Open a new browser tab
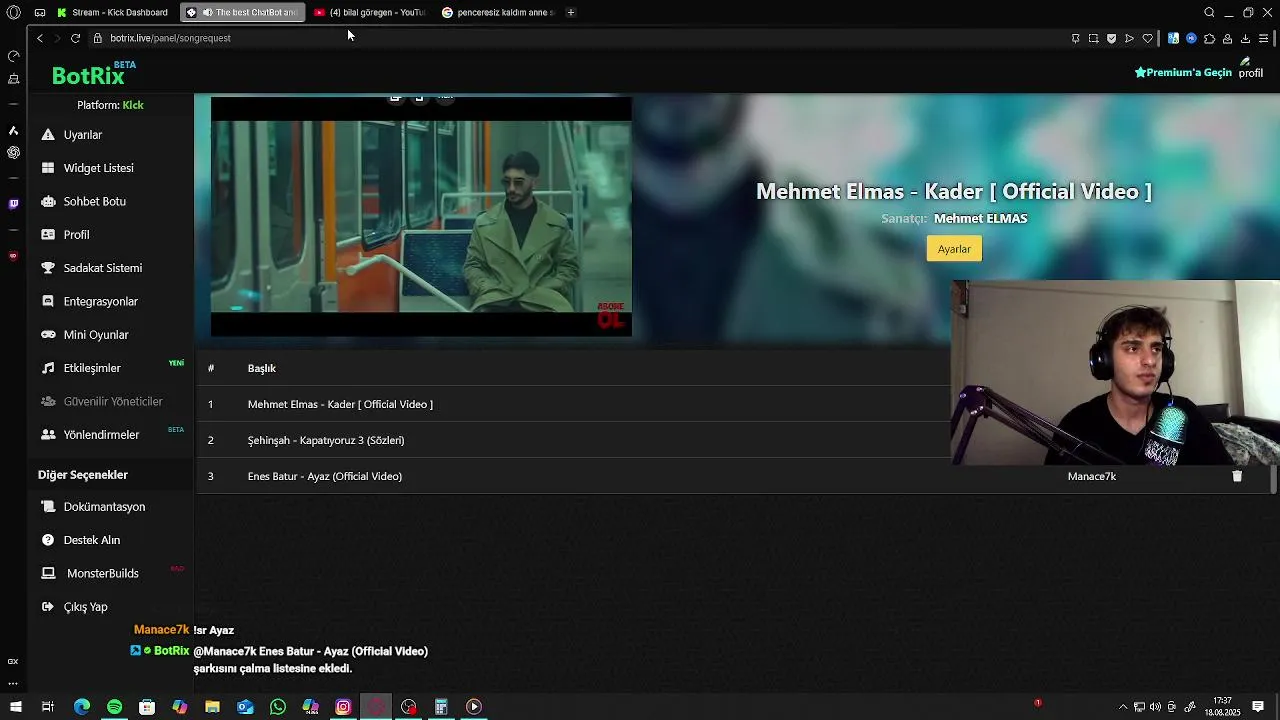Image resolution: width=1280 pixels, height=720 pixels. pyautogui.click(x=571, y=12)
